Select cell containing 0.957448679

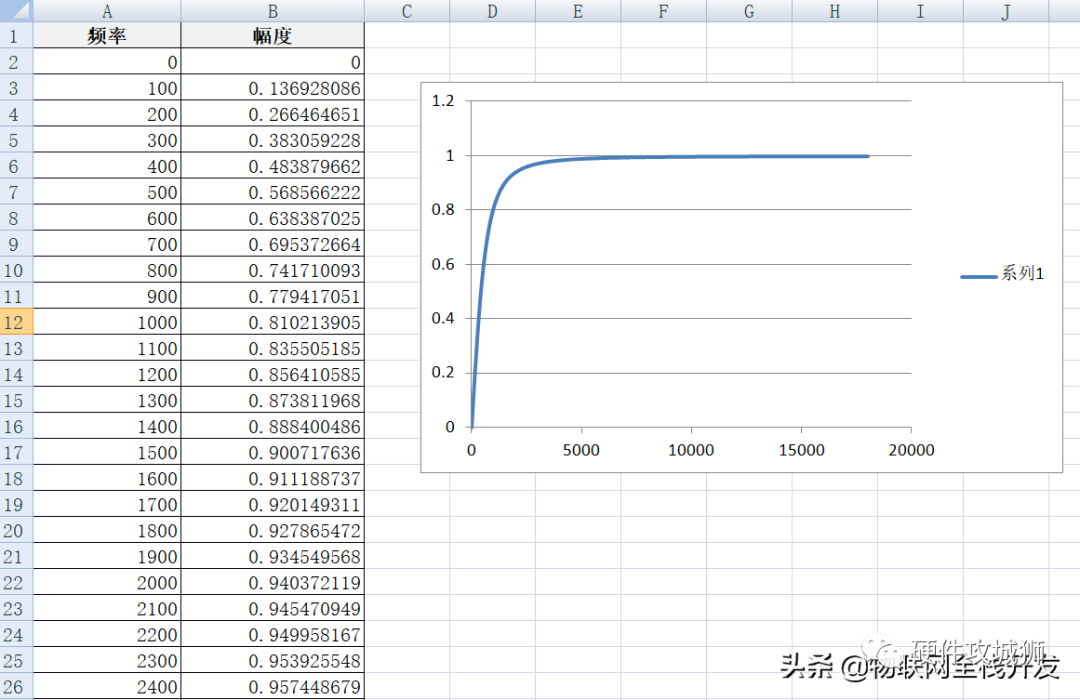coord(273,687)
